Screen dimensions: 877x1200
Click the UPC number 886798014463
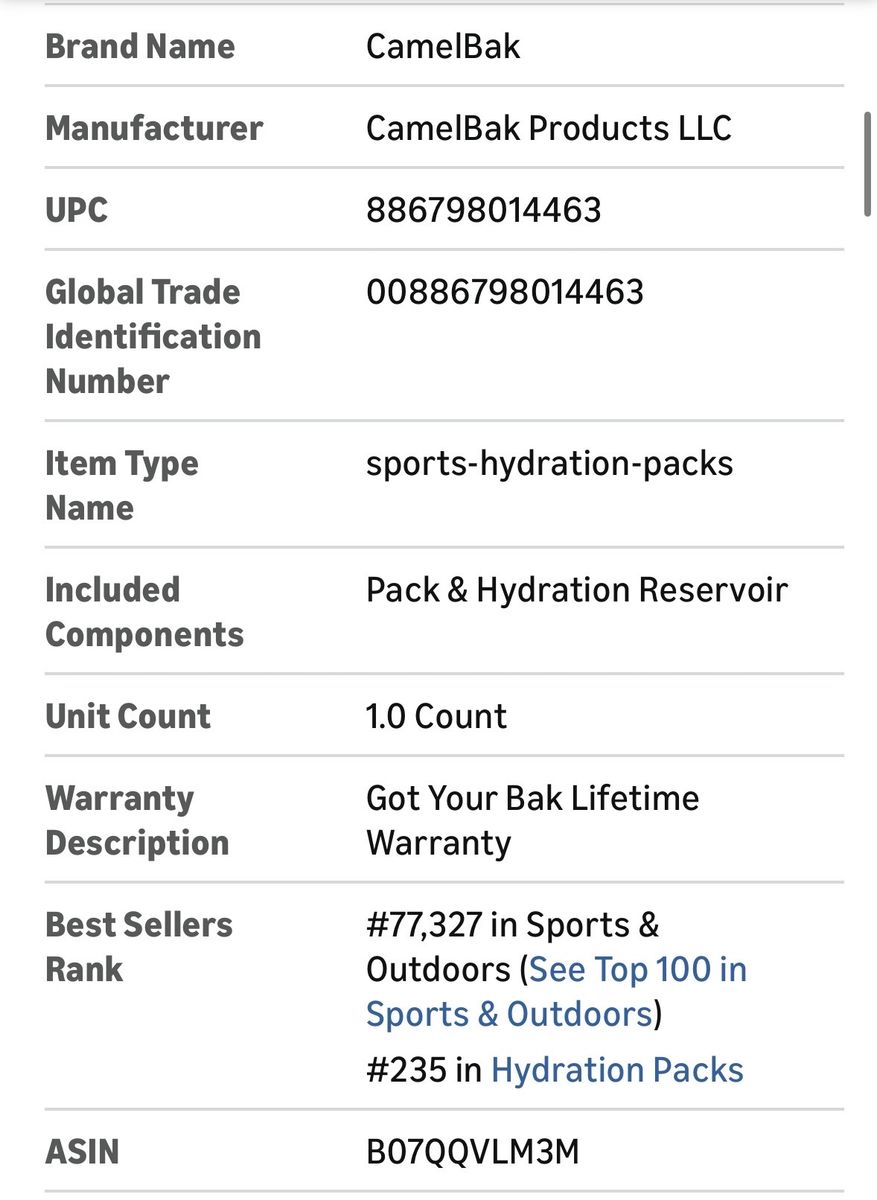click(x=483, y=210)
